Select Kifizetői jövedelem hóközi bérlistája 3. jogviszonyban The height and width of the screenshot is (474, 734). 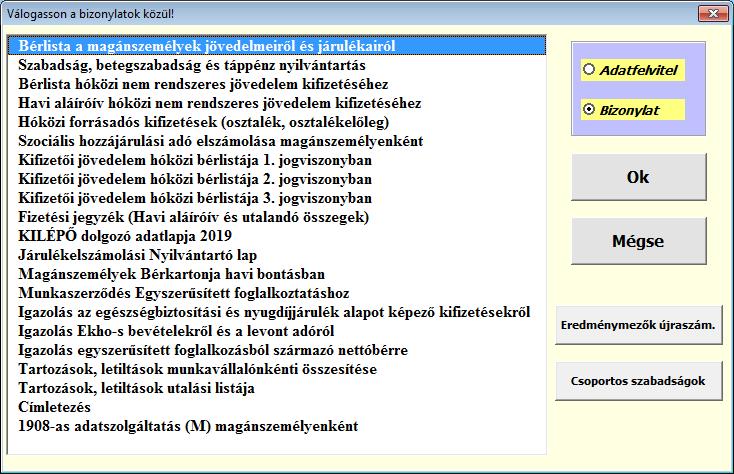click(x=277, y=198)
